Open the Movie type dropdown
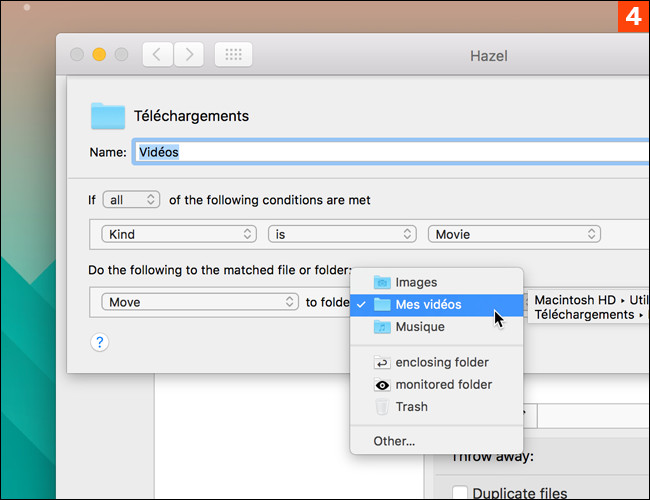650x500 pixels. tap(514, 234)
